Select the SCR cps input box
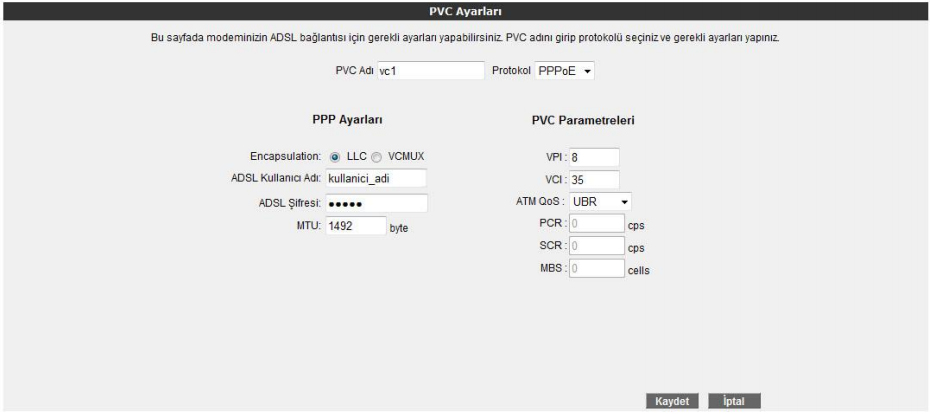The height and width of the screenshot is (414, 930). 595,246
